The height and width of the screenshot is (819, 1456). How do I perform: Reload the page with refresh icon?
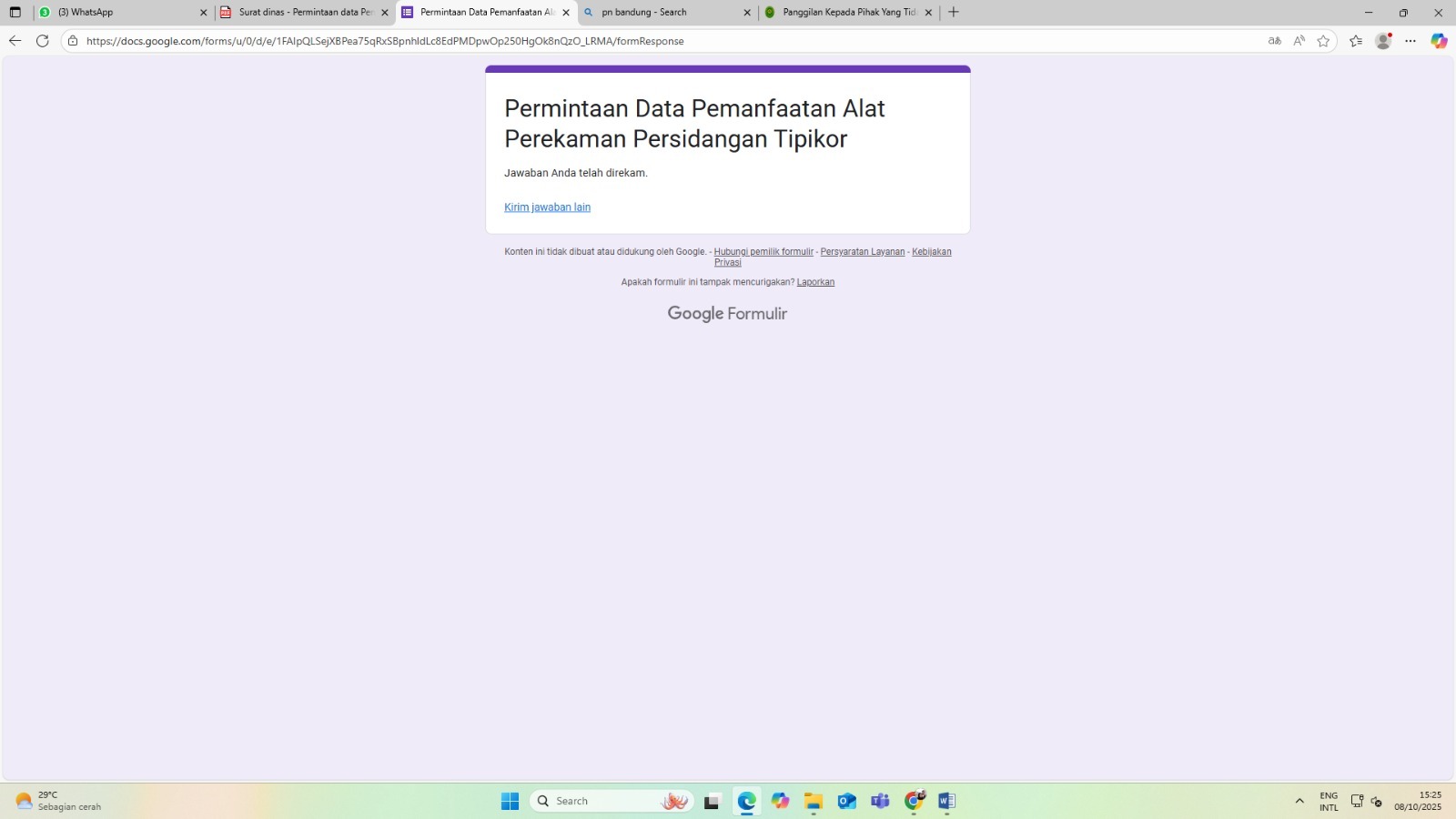[x=42, y=41]
